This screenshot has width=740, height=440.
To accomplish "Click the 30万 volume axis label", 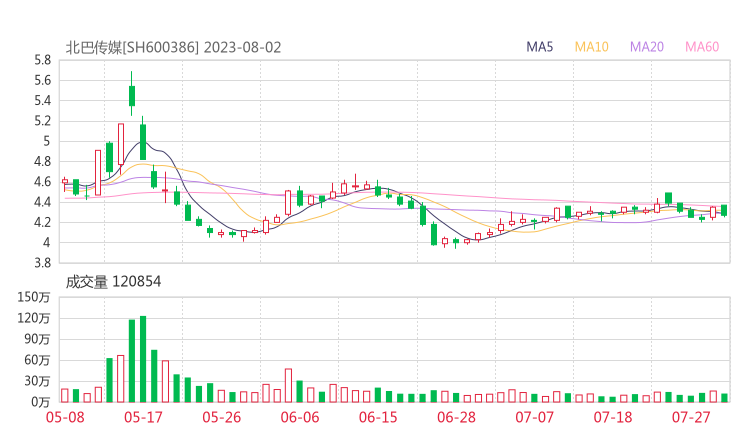I will coord(37,381).
